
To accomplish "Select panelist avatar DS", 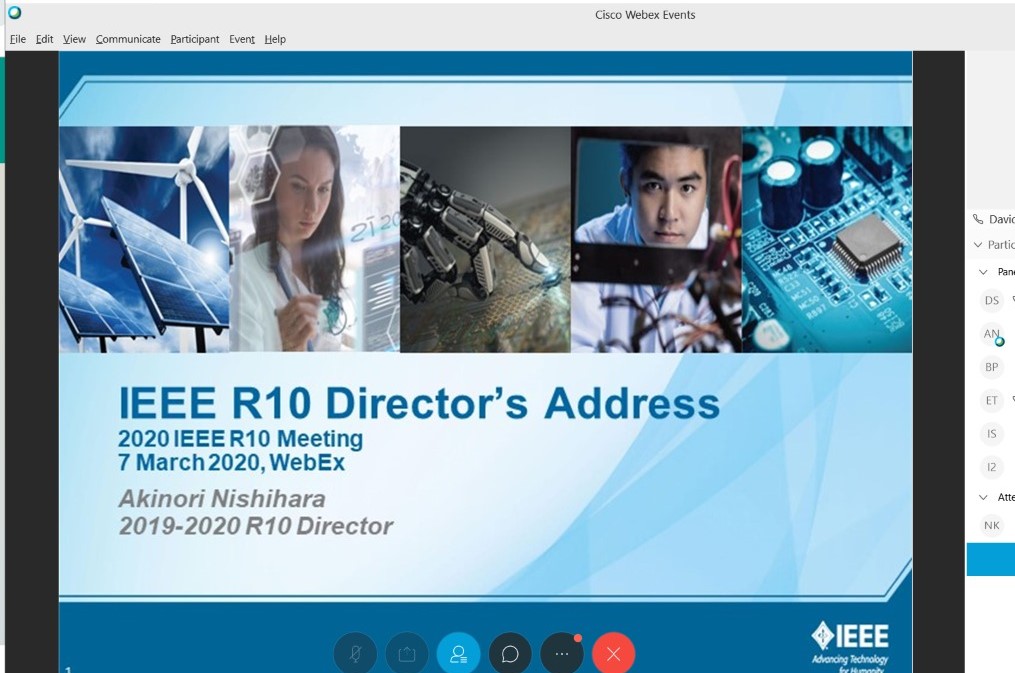I will [992, 300].
